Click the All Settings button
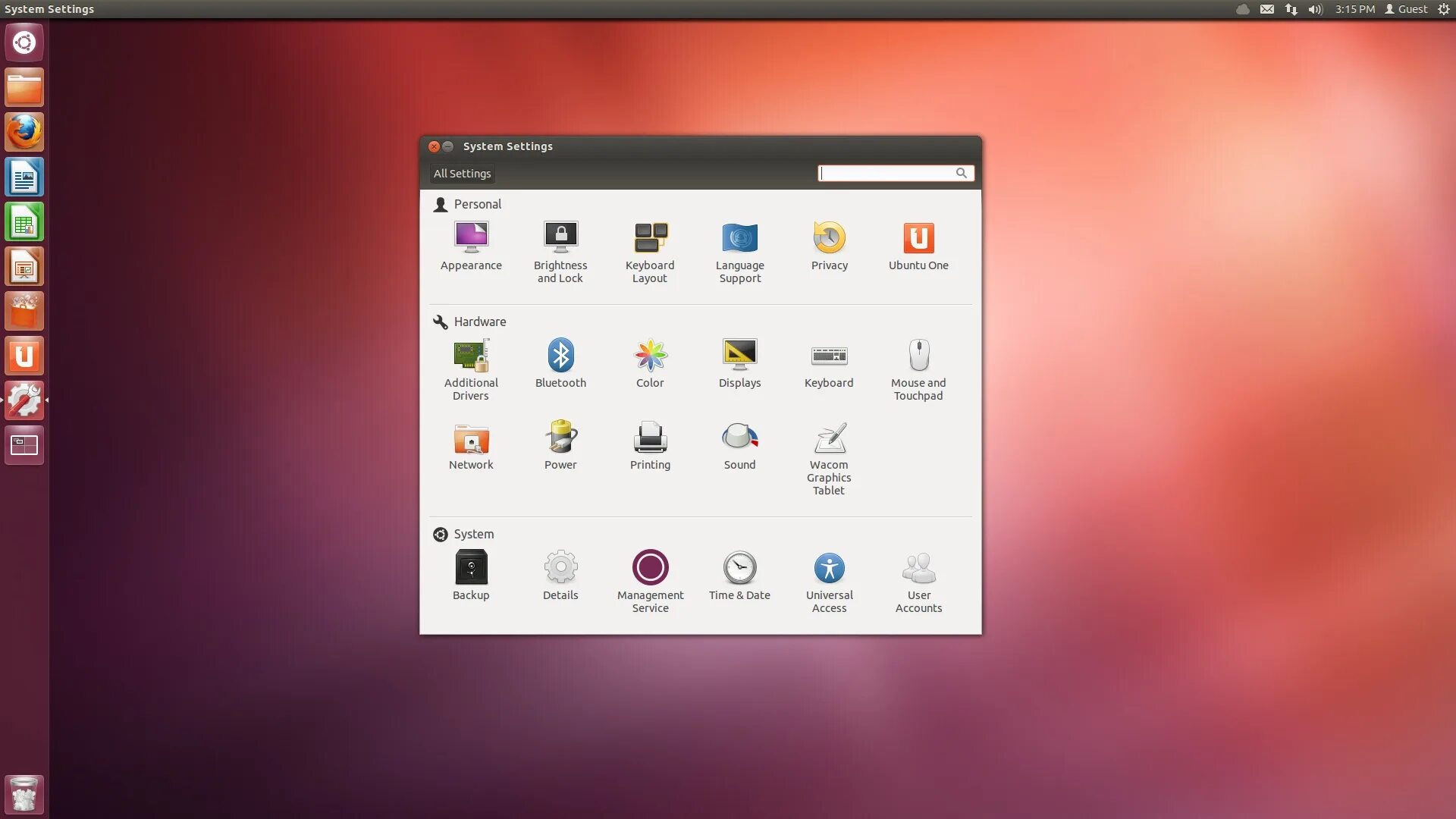 coord(462,174)
